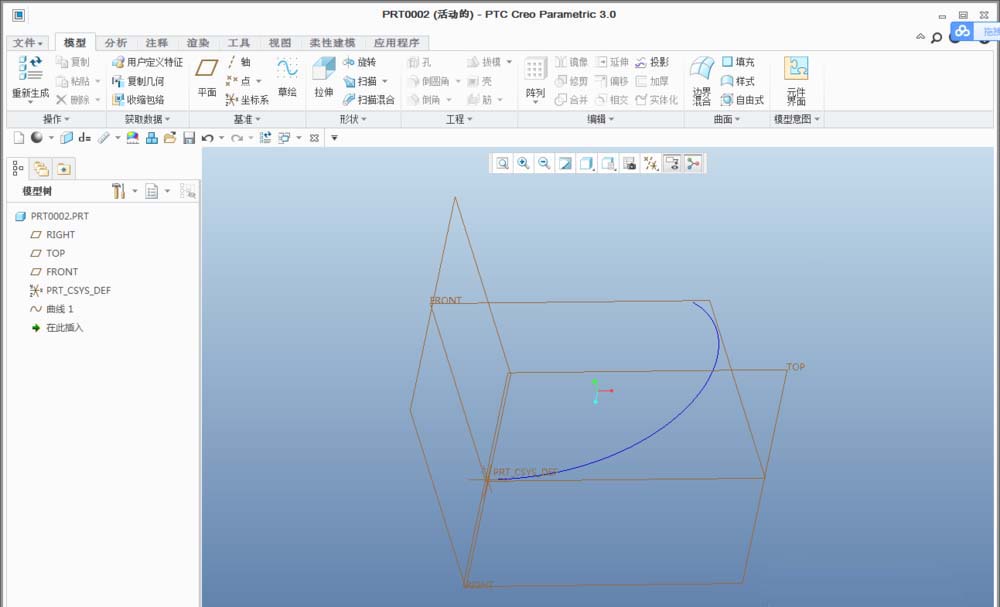Expand the 基准 (Datum) group dropdown
This screenshot has height=607, width=1000.
247,119
